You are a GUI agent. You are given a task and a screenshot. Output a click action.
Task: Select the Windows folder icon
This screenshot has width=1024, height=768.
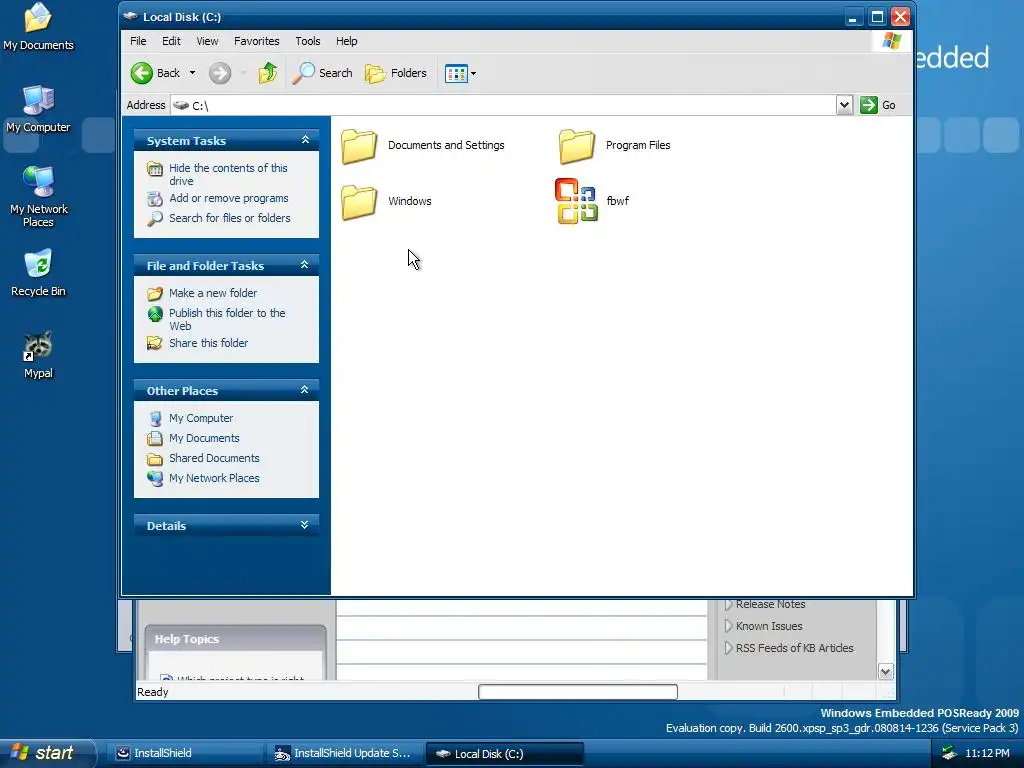(359, 202)
